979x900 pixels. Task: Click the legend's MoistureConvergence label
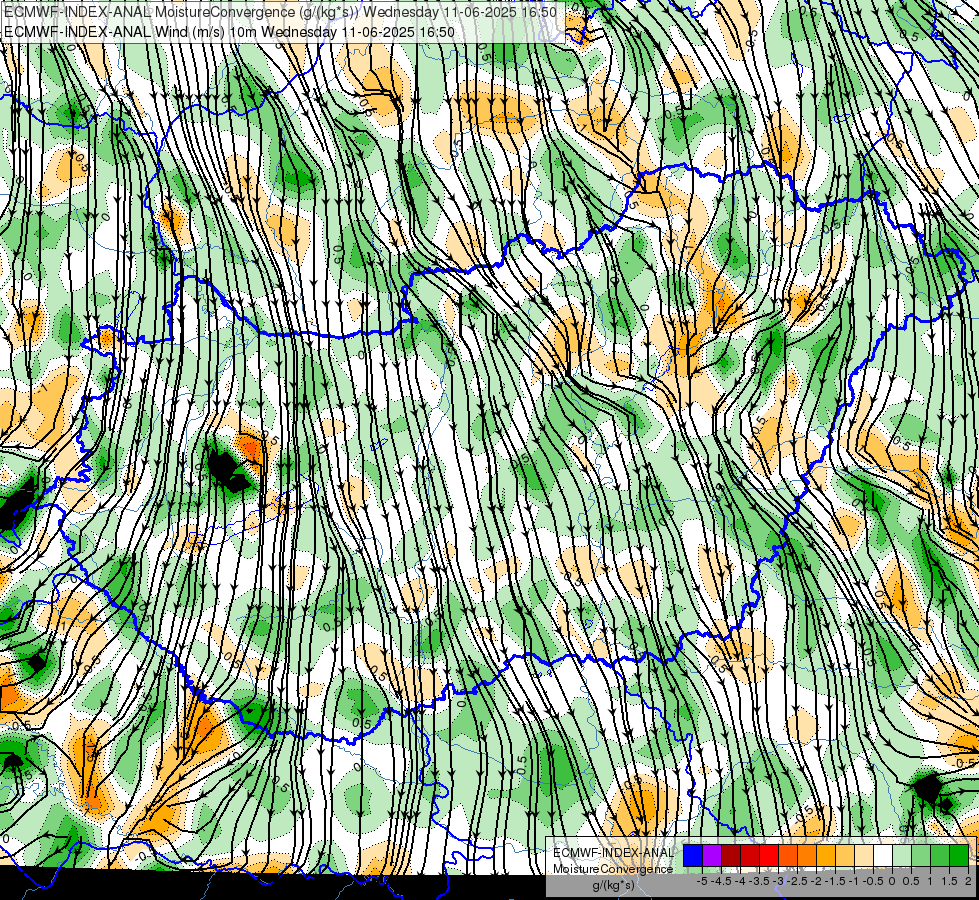click(613, 869)
